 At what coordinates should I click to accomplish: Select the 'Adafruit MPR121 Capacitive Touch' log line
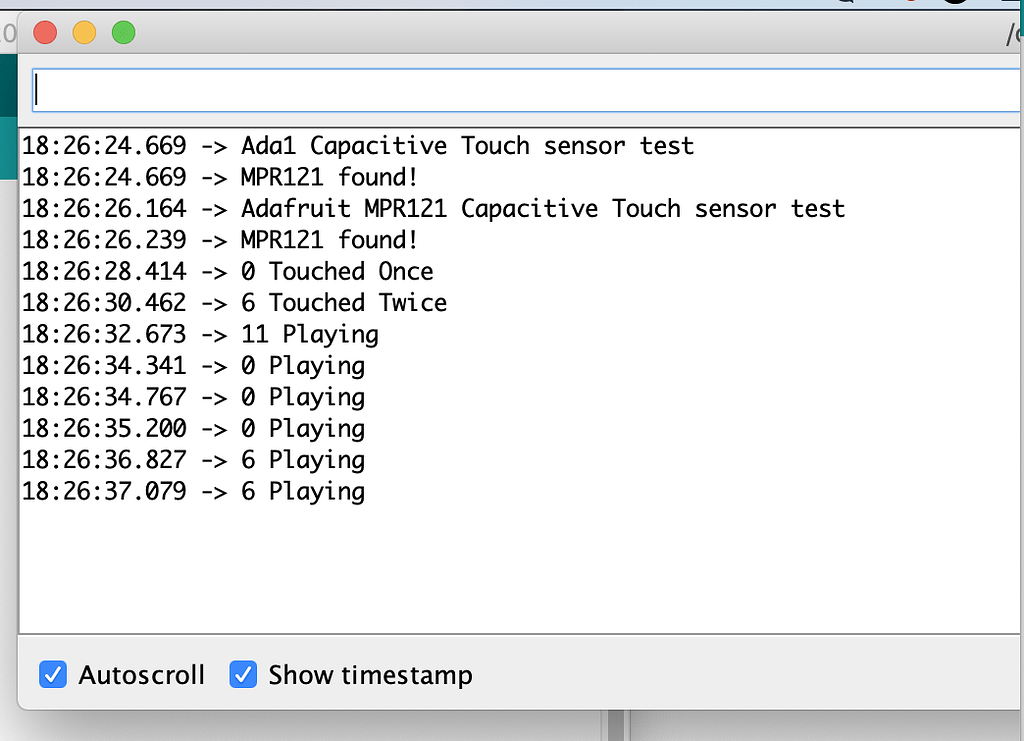(433, 209)
